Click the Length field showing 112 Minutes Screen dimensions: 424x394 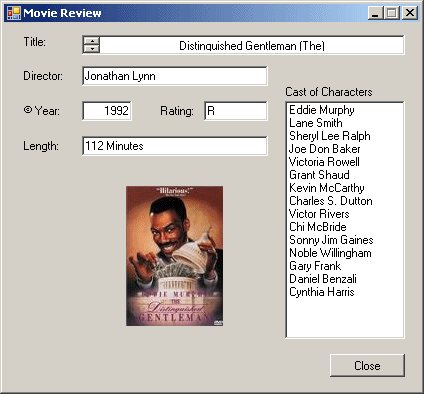coord(175,146)
